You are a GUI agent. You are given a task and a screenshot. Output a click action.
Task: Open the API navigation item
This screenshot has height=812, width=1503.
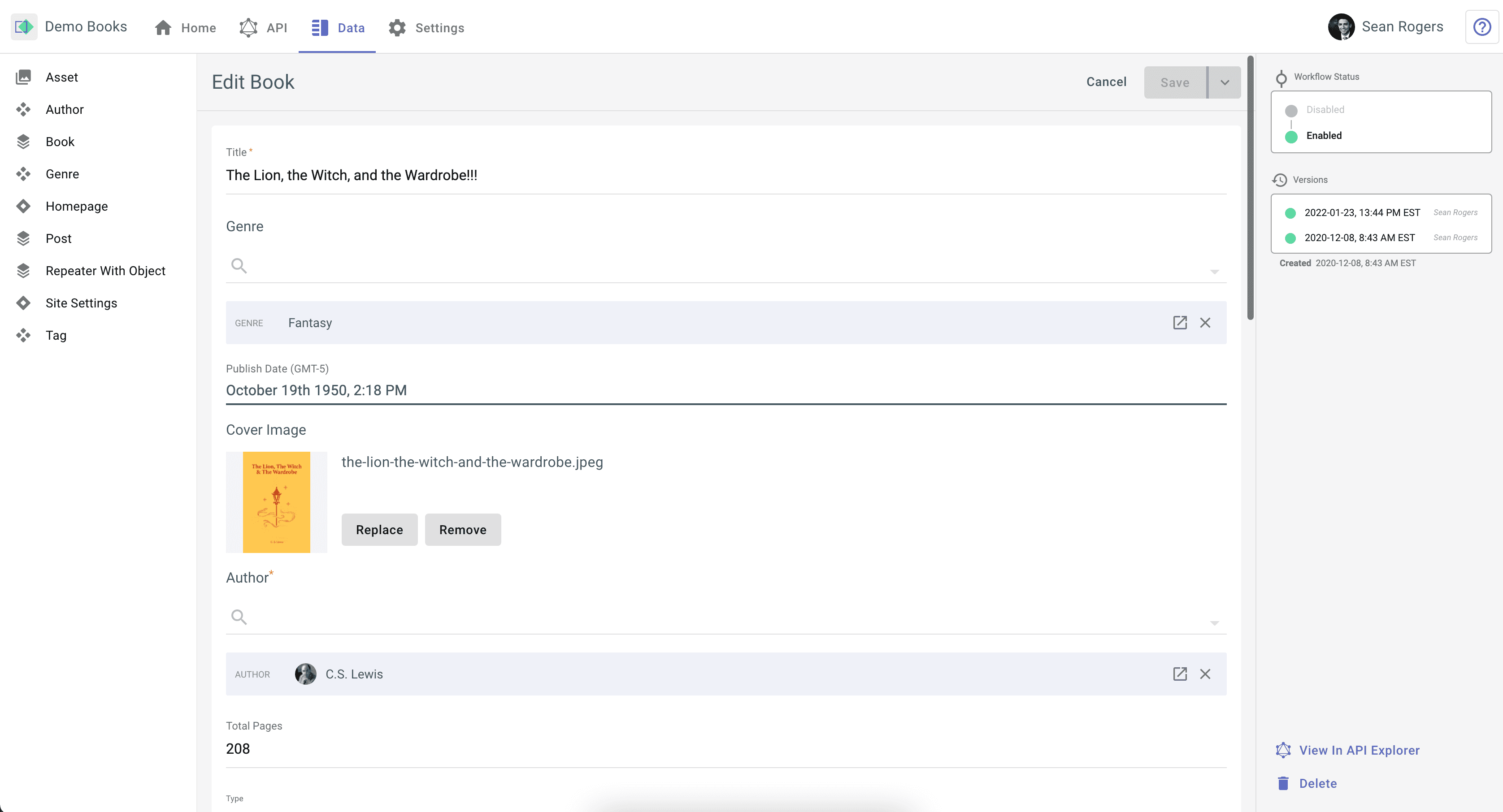click(x=263, y=27)
